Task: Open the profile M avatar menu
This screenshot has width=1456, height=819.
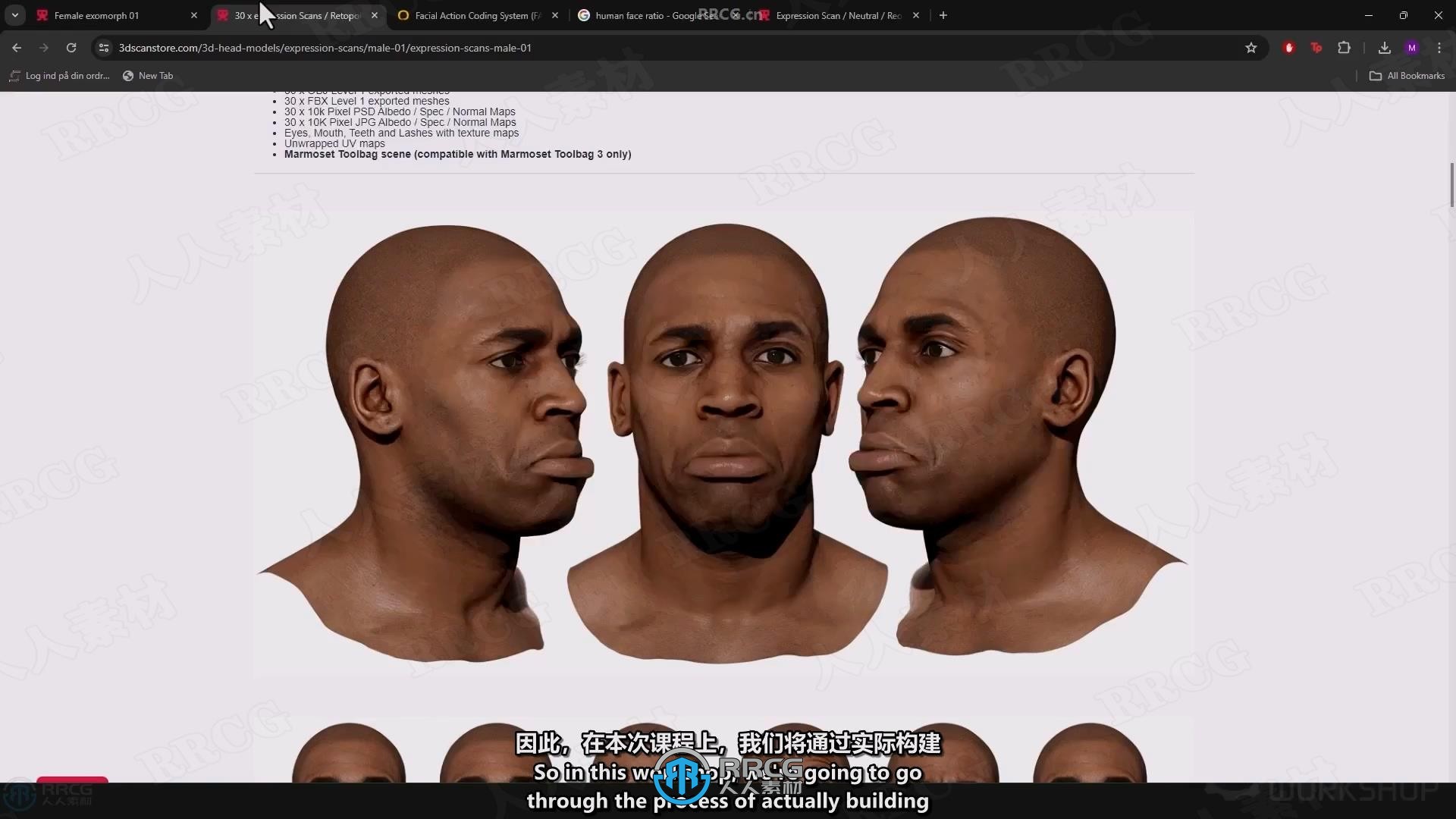Action: click(x=1412, y=48)
